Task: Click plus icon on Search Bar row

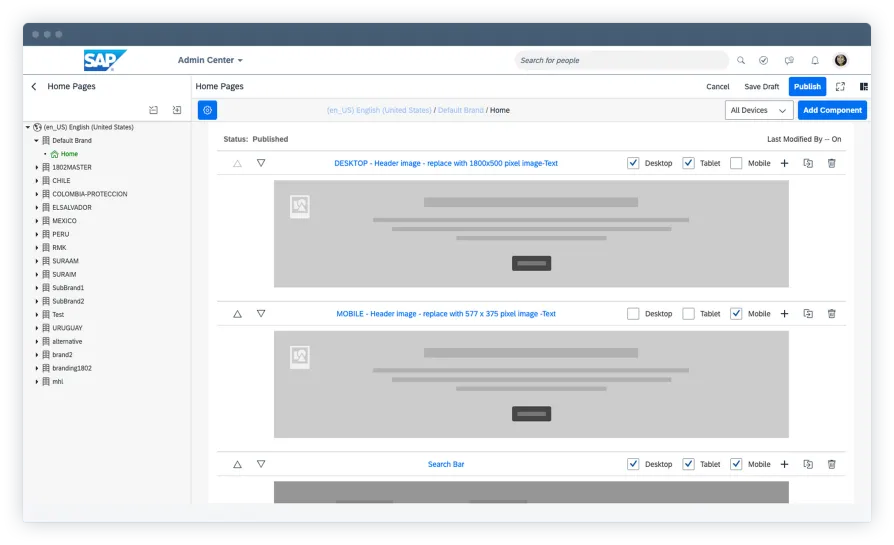Action: point(784,464)
